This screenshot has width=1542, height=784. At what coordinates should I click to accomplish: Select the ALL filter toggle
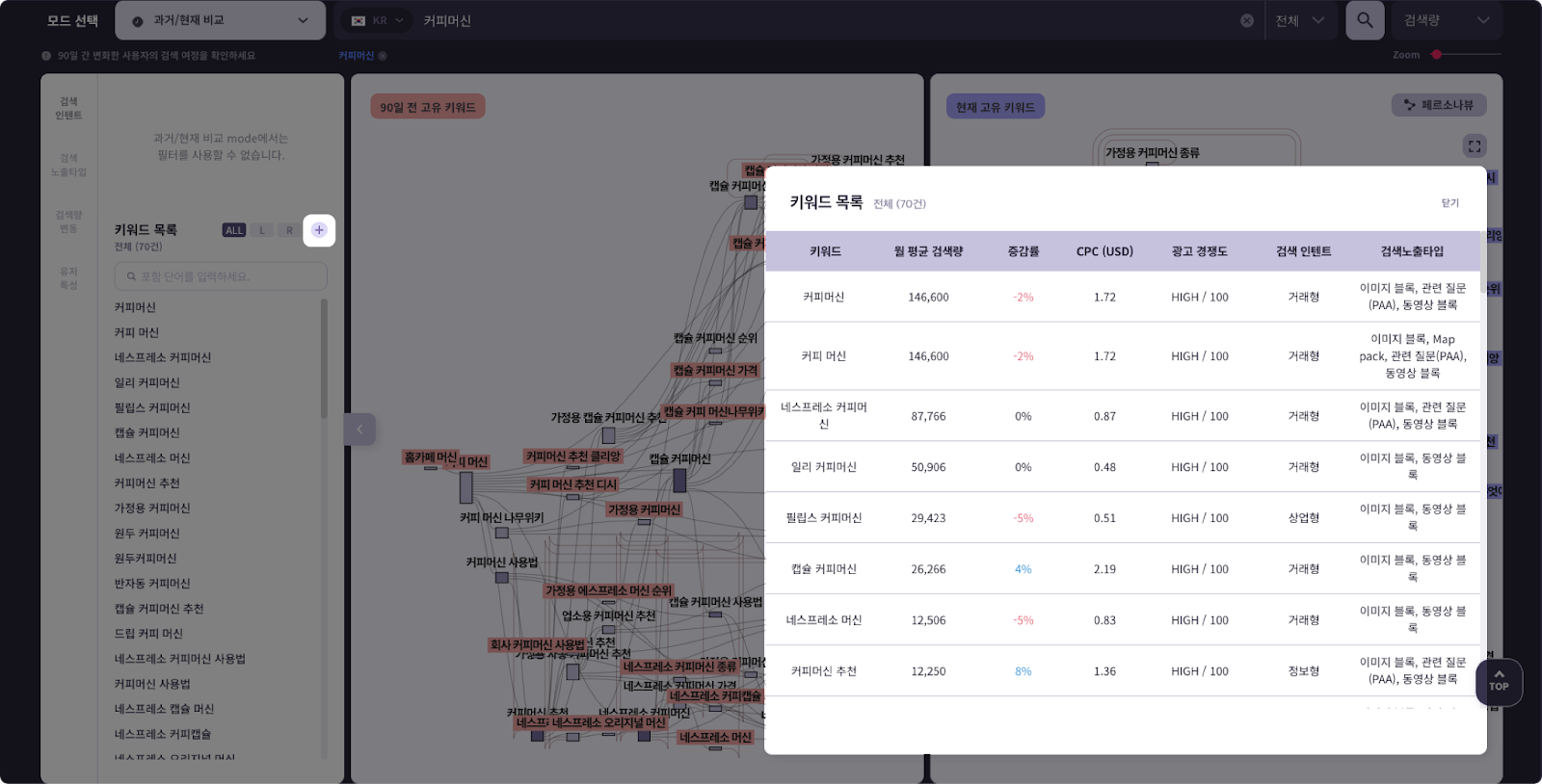click(x=234, y=230)
